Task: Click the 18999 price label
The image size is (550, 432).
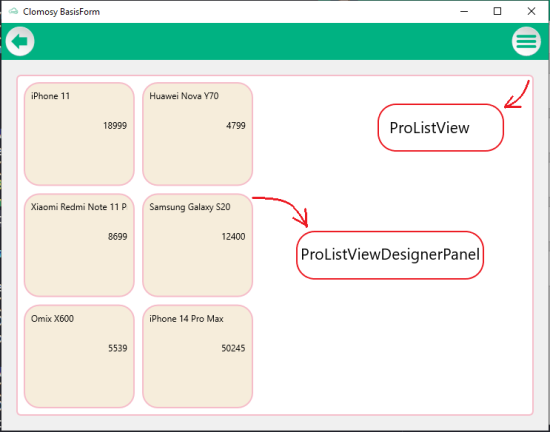Action: (115, 126)
